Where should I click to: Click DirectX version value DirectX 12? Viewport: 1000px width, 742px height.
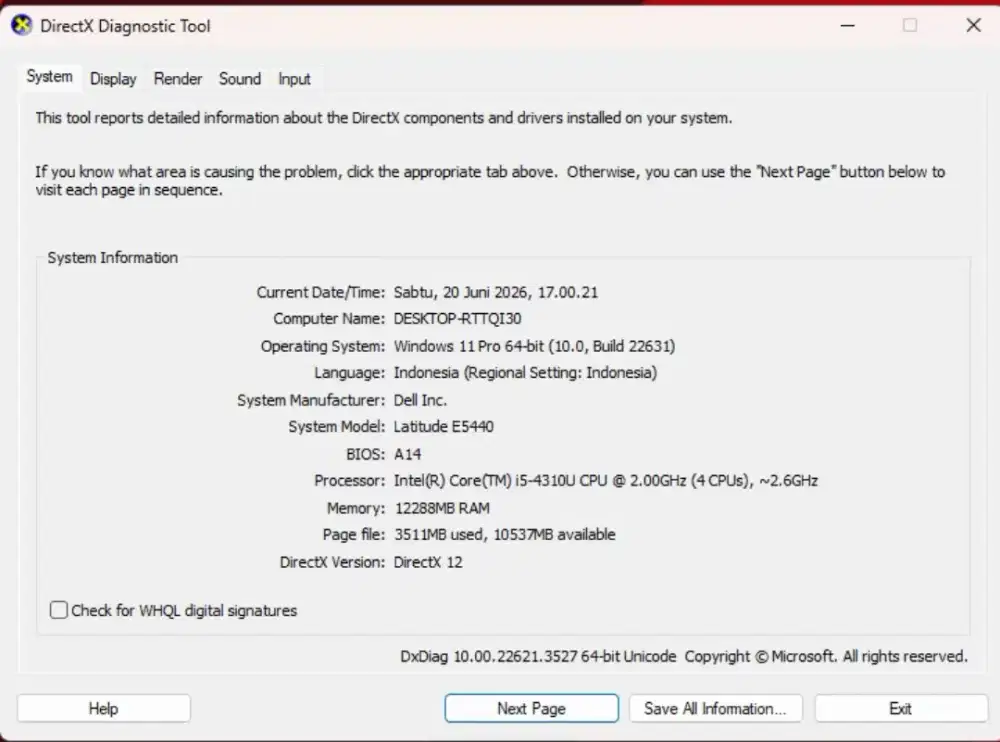(x=428, y=562)
